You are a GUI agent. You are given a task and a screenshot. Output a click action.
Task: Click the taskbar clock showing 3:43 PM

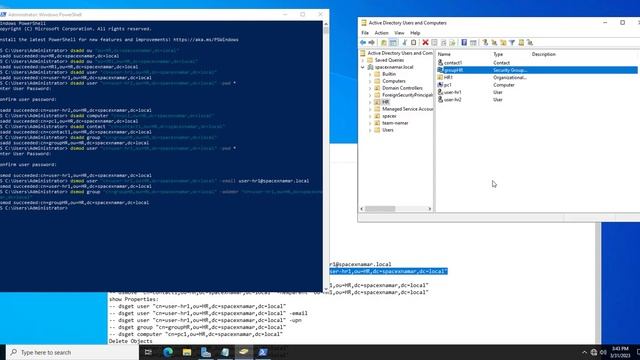620,352
